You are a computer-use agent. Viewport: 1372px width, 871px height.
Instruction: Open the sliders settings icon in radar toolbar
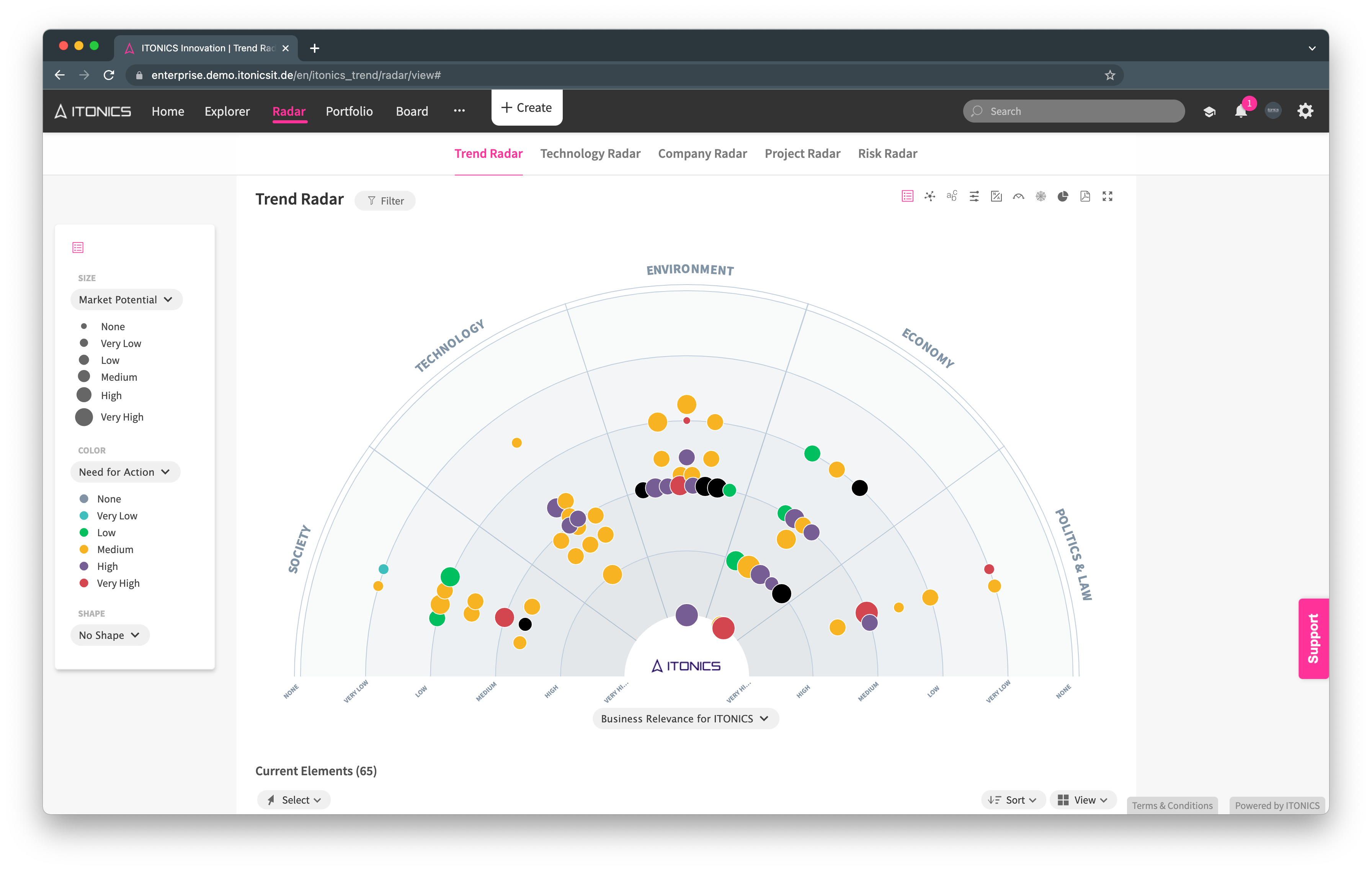click(x=974, y=196)
